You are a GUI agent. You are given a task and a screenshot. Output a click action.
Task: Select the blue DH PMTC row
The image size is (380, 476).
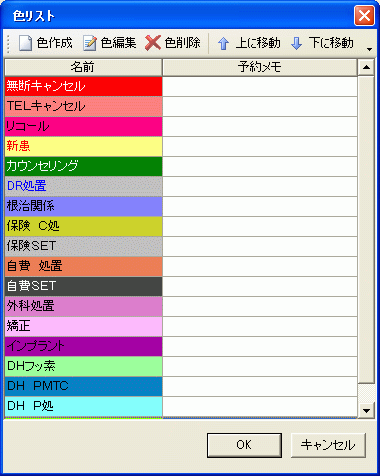84,386
